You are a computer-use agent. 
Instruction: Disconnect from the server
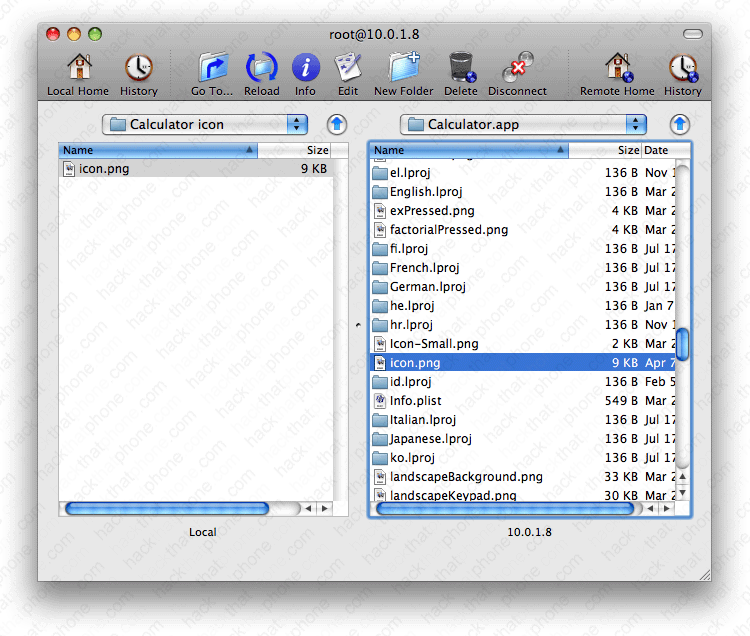click(x=517, y=68)
